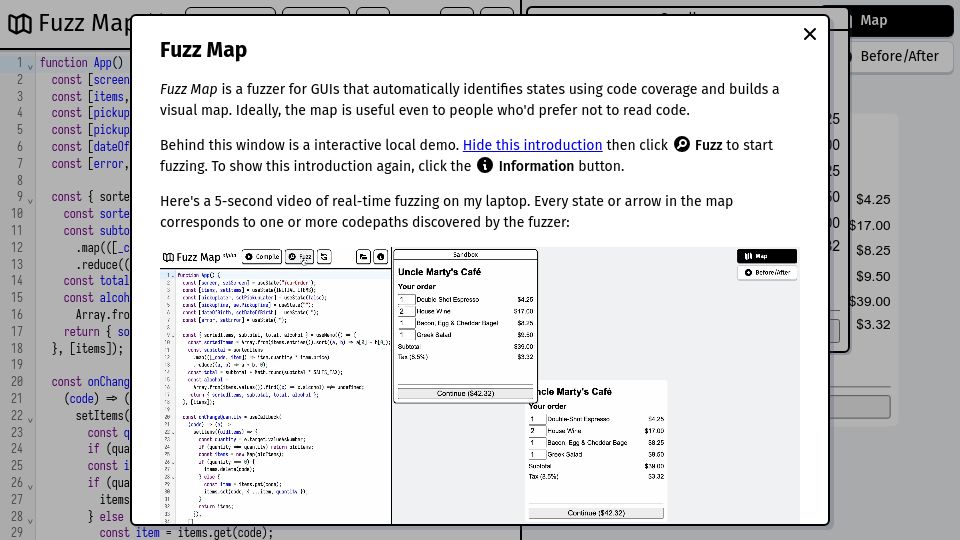Click the 'const [items,' code on line 3
The height and width of the screenshot is (540, 960).
click(x=91, y=97)
